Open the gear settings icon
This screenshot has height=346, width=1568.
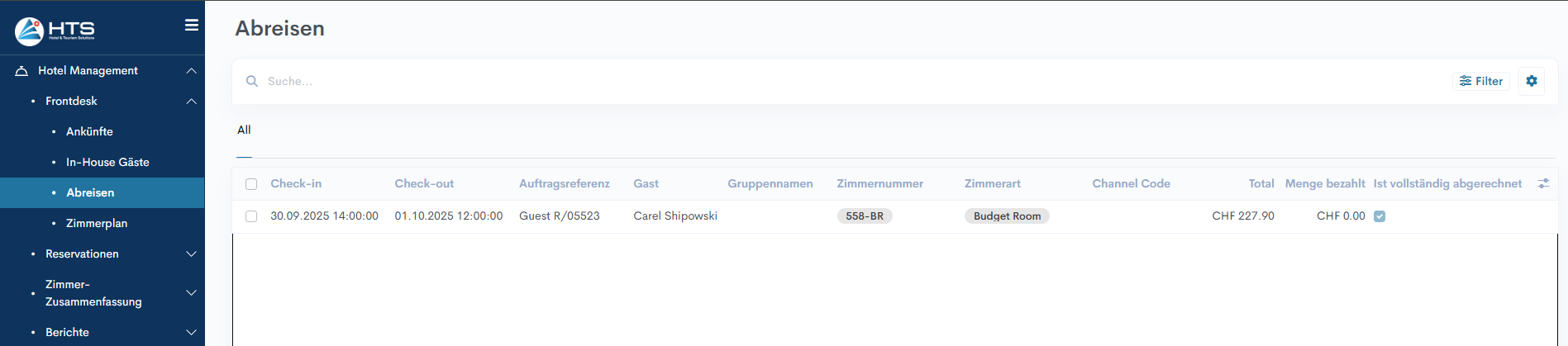(x=1531, y=81)
